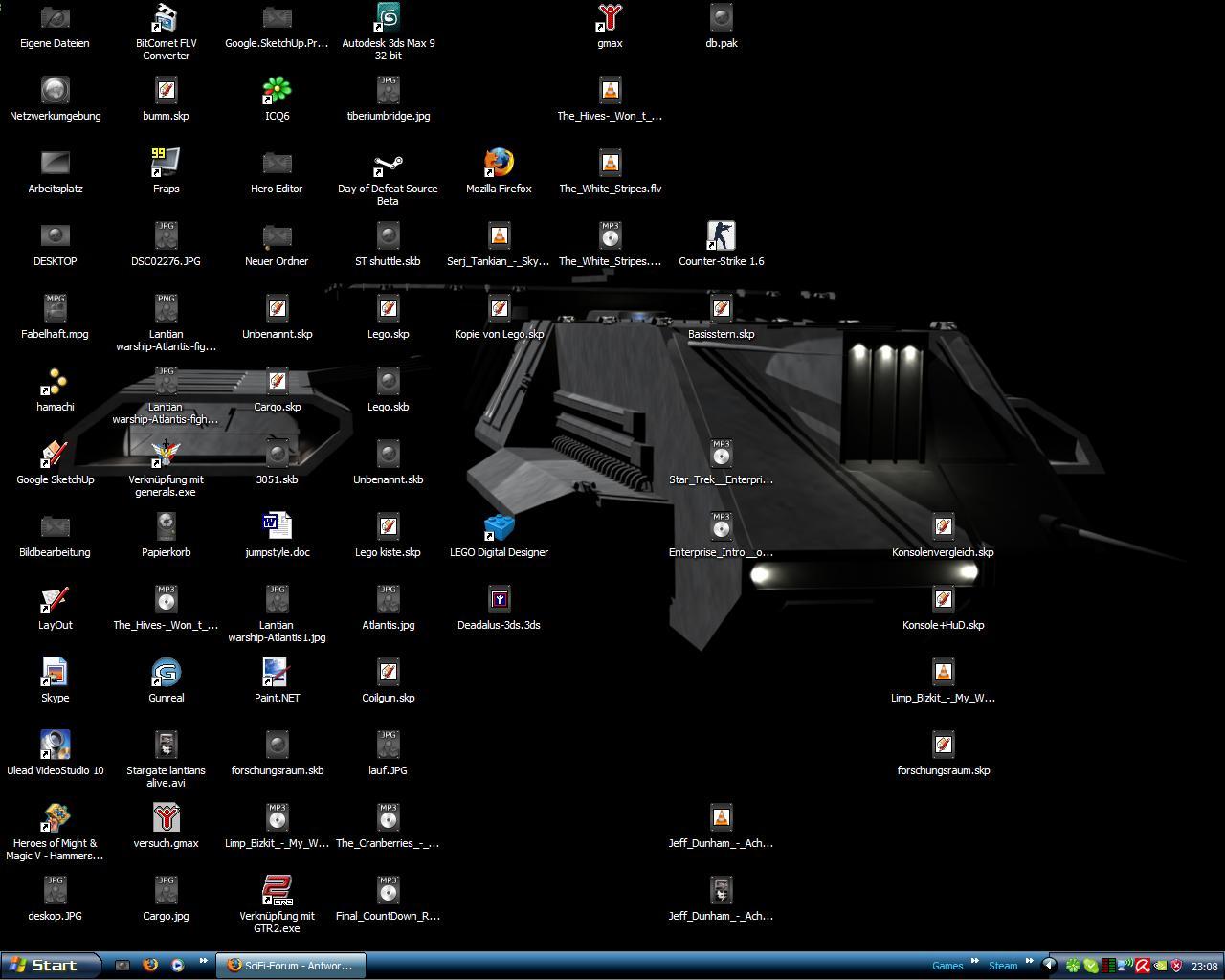Select the Skype desktop icon
The image size is (1225, 980).
point(56,673)
